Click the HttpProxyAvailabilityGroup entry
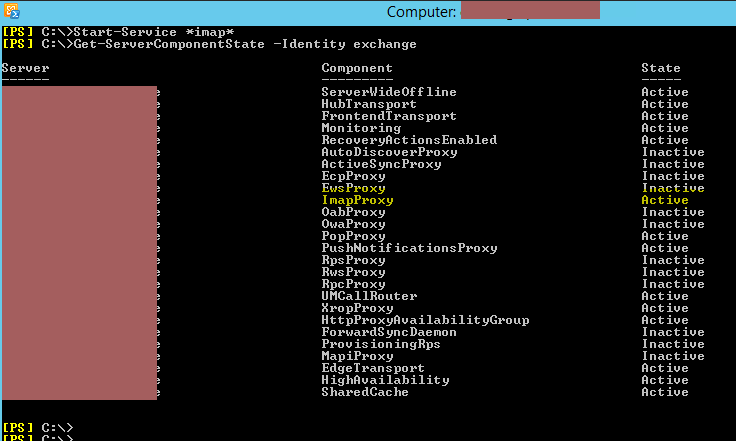 coord(425,320)
